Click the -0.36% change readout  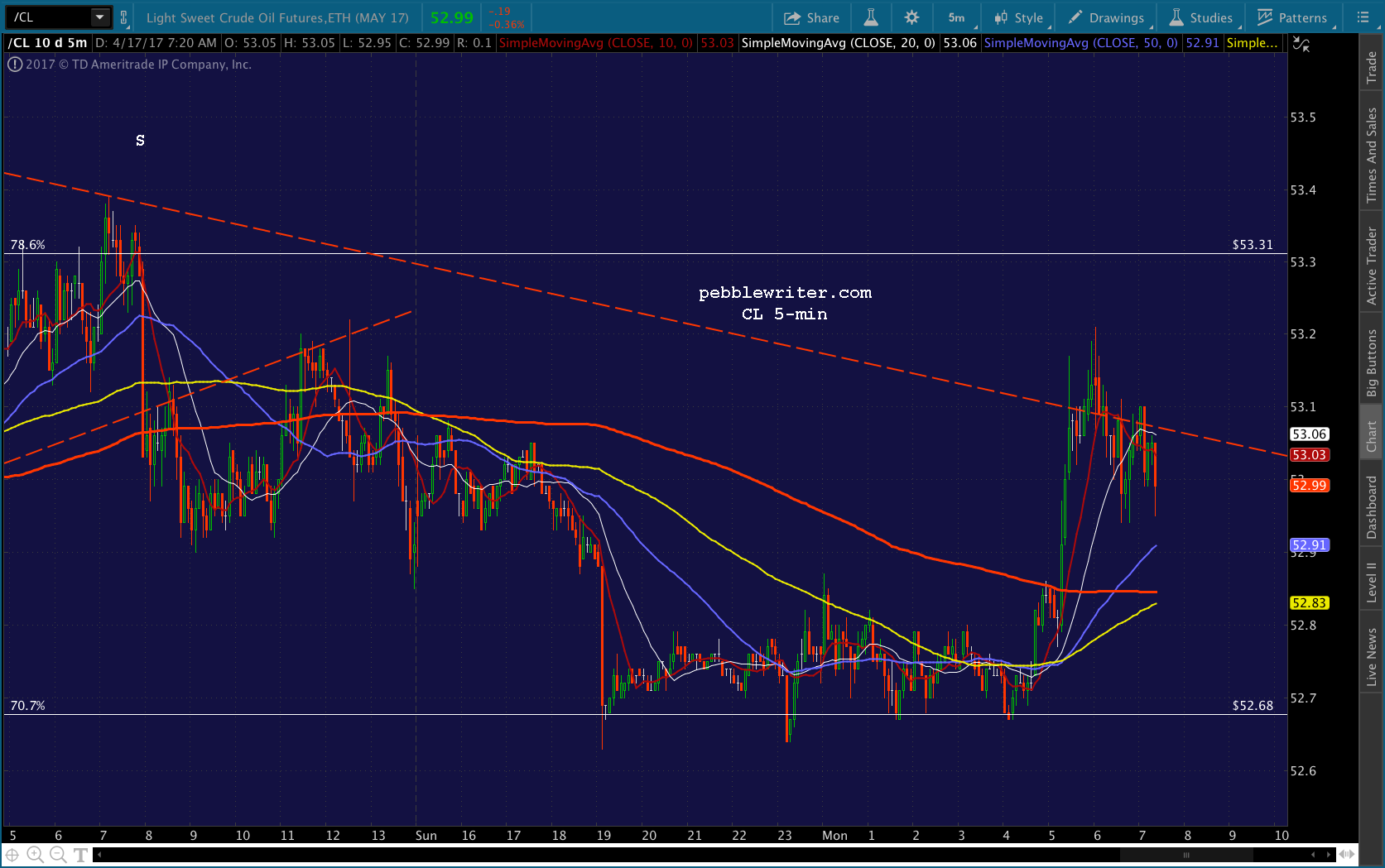tap(506, 25)
